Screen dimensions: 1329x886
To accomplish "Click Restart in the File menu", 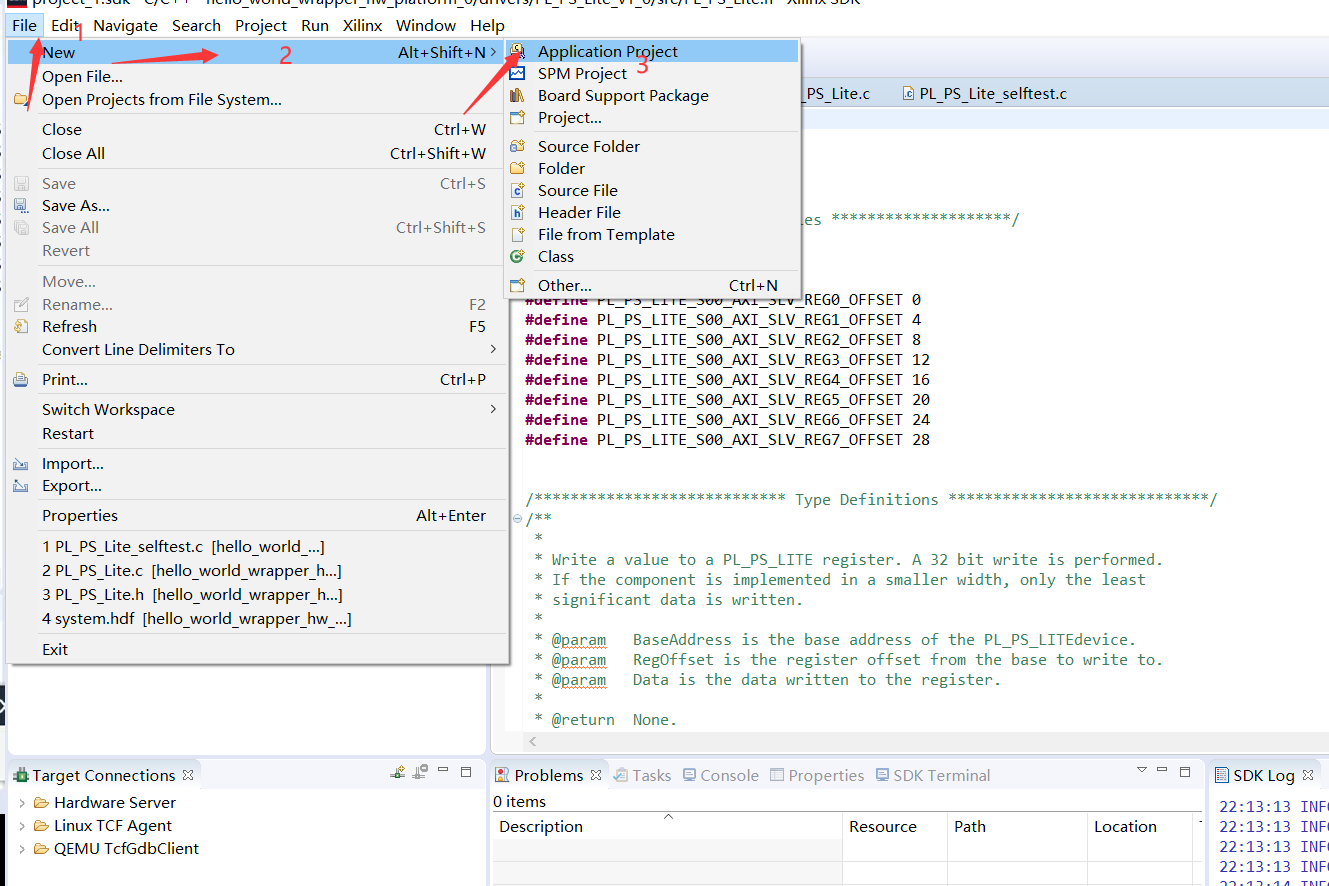I will [x=257, y=433].
